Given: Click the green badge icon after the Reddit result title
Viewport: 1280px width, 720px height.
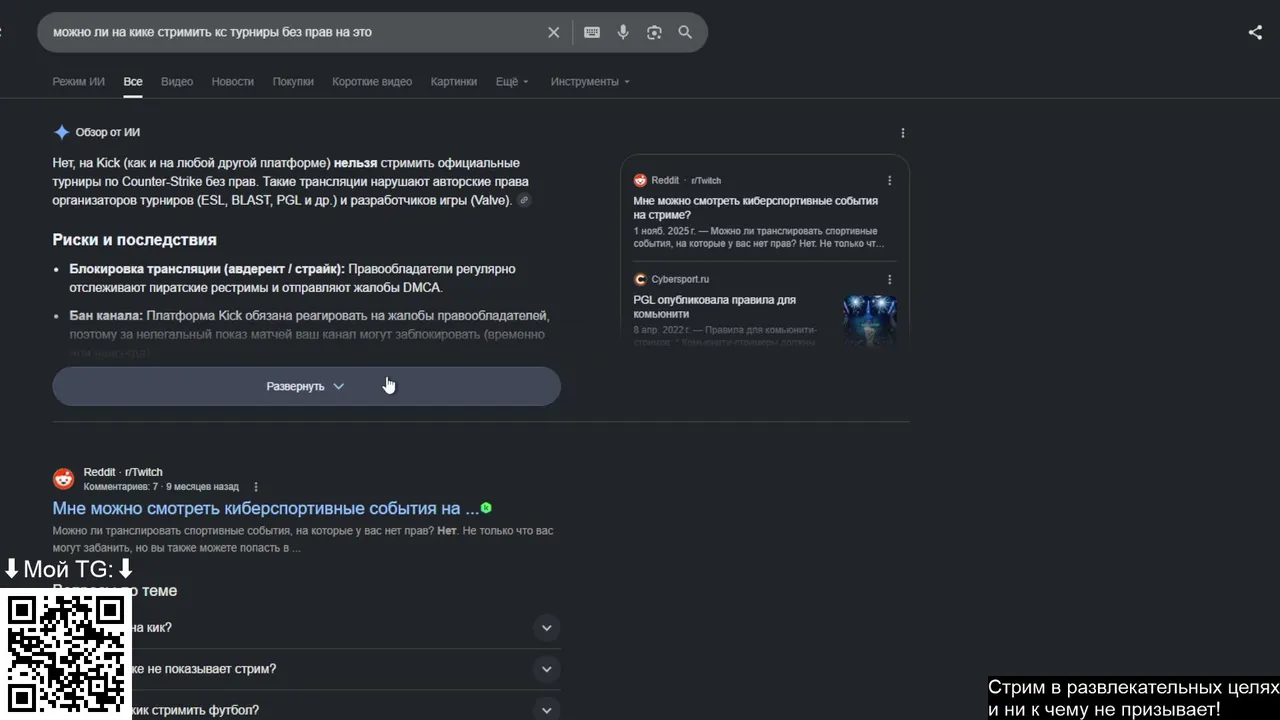Looking at the screenshot, I should 486,508.
